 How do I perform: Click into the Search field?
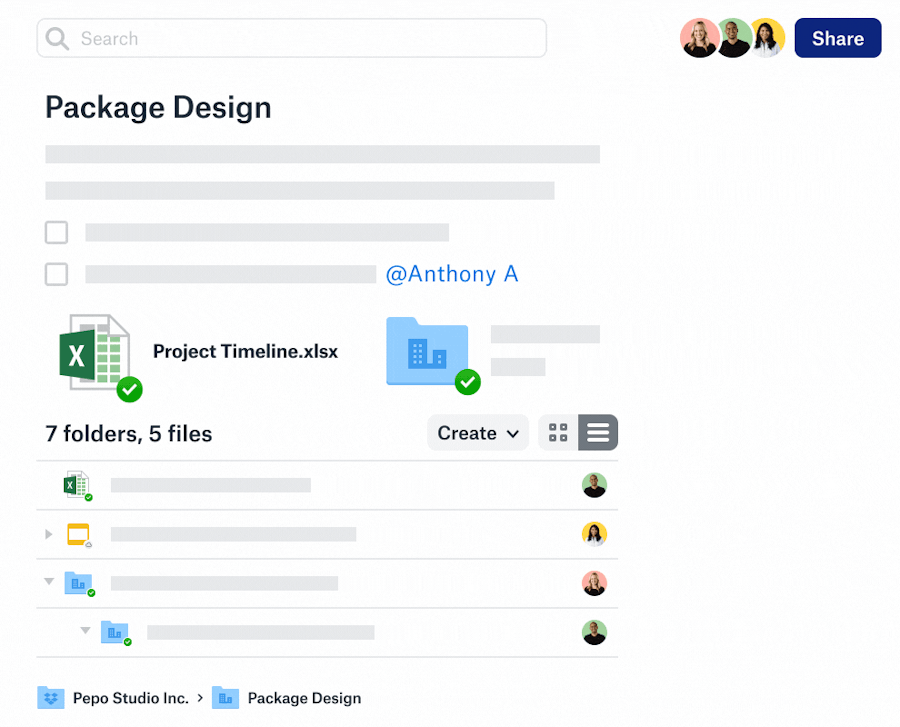tap(292, 38)
